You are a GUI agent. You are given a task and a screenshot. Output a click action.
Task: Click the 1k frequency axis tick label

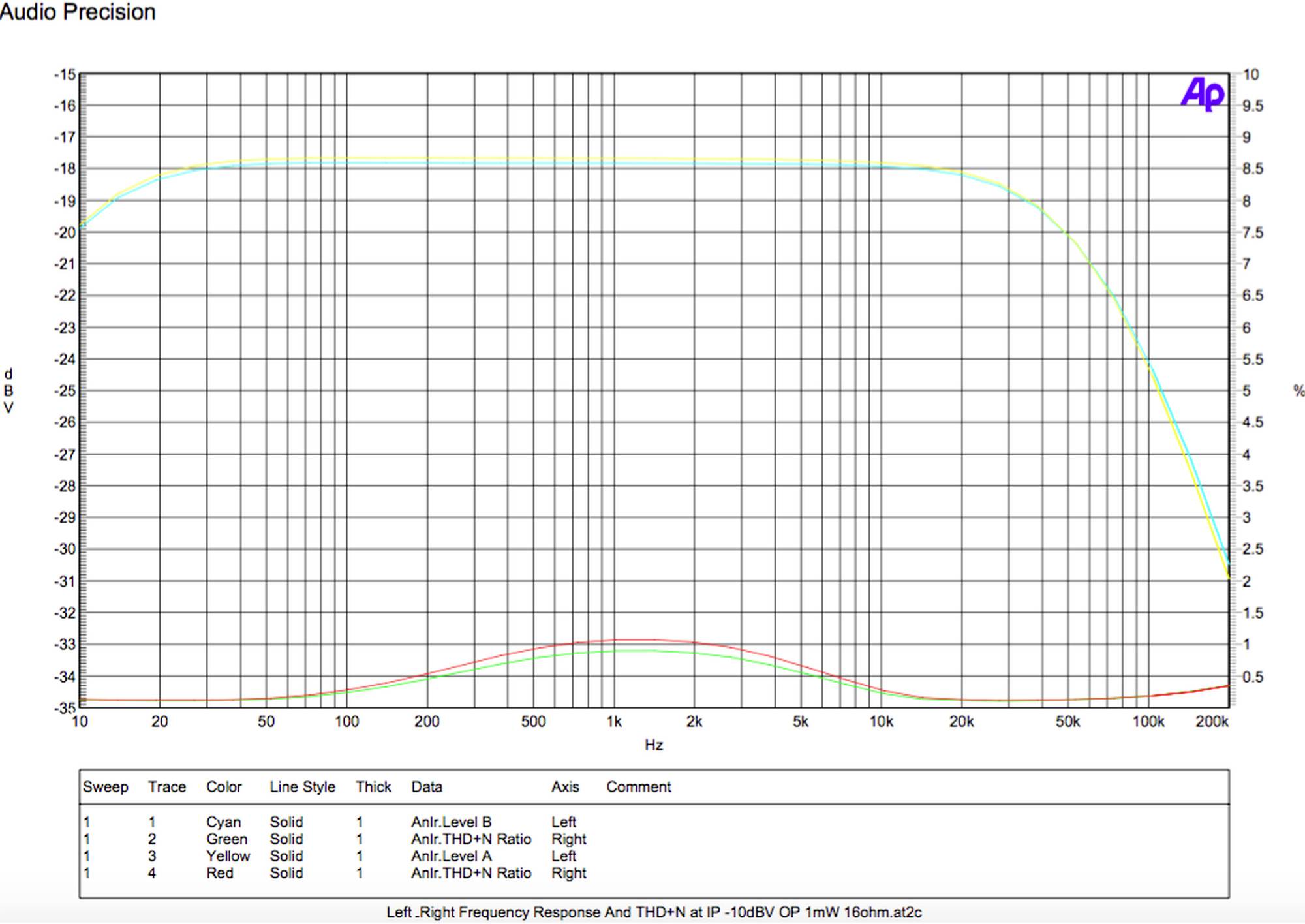tap(613, 722)
